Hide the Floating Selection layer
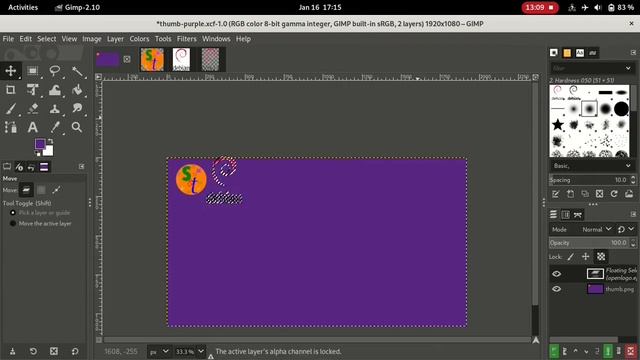This screenshot has height=360, width=640. (556, 274)
